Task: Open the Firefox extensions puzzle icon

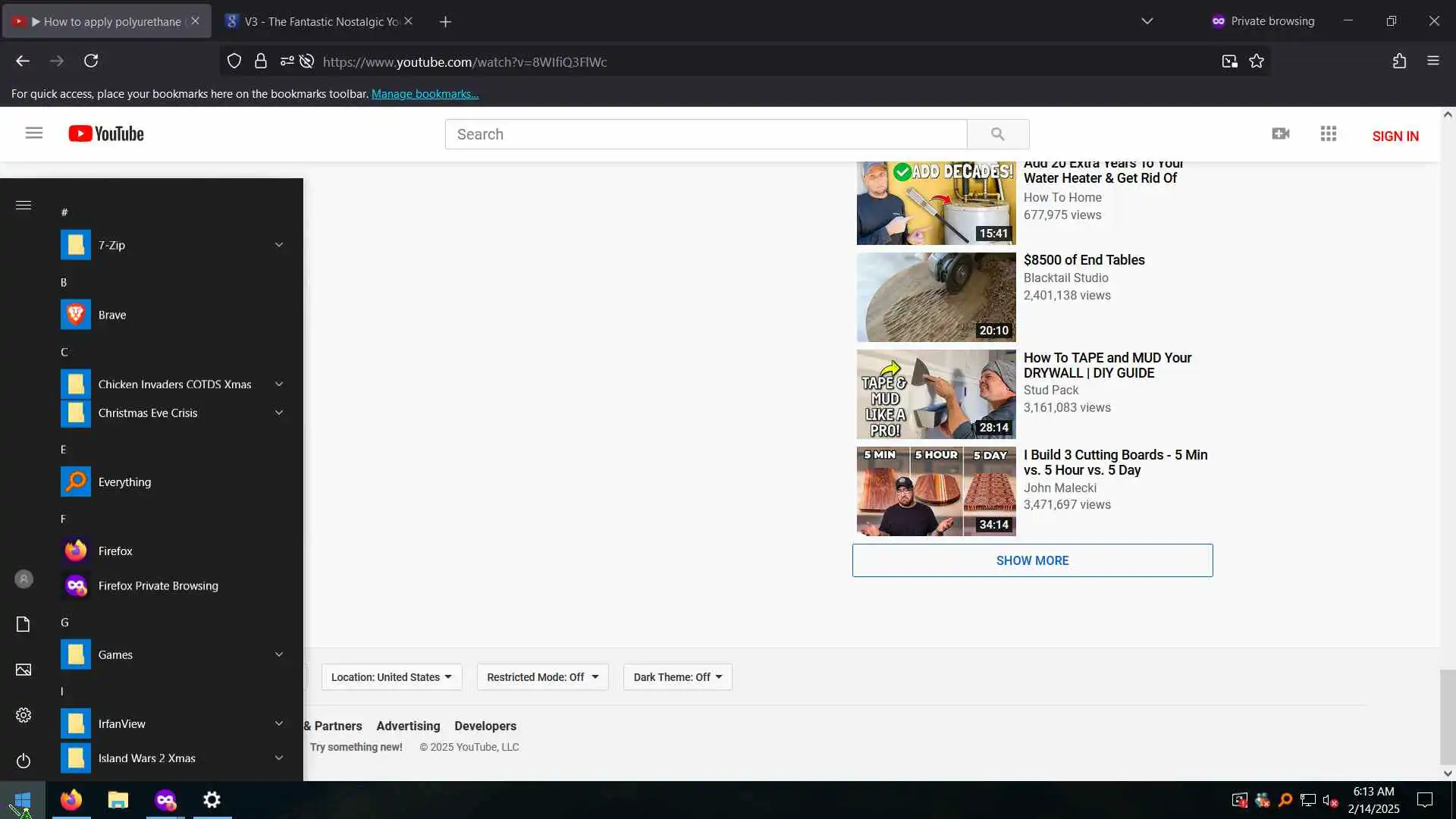Action: [1399, 61]
